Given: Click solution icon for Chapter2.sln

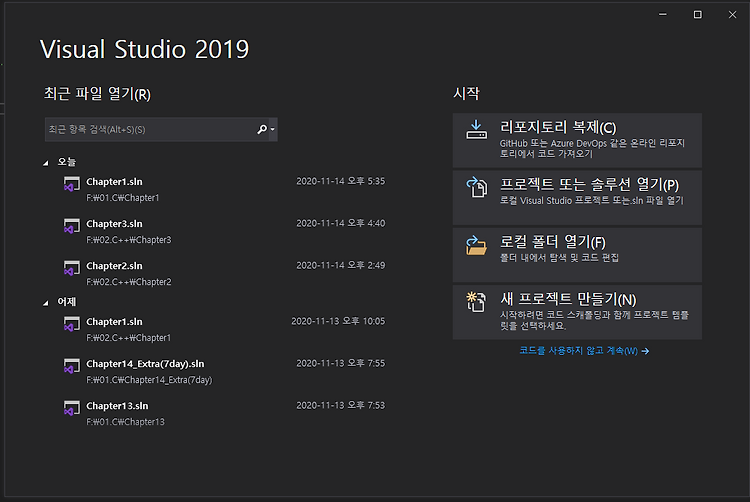Looking at the screenshot, I should pyautogui.click(x=72, y=268).
